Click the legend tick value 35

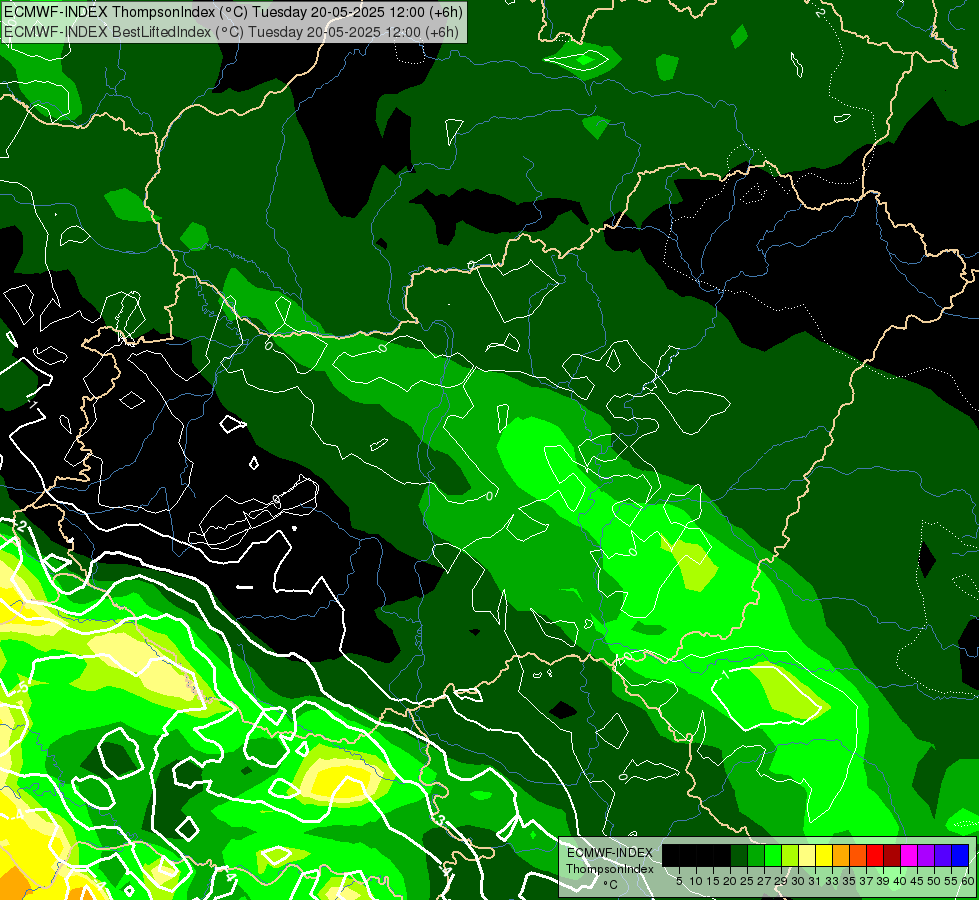(x=849, y=881)
